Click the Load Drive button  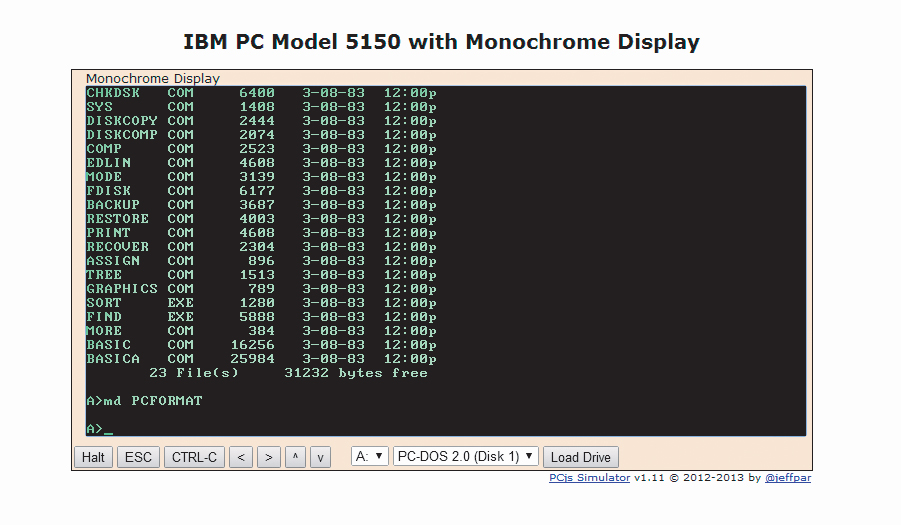[581, 457]
